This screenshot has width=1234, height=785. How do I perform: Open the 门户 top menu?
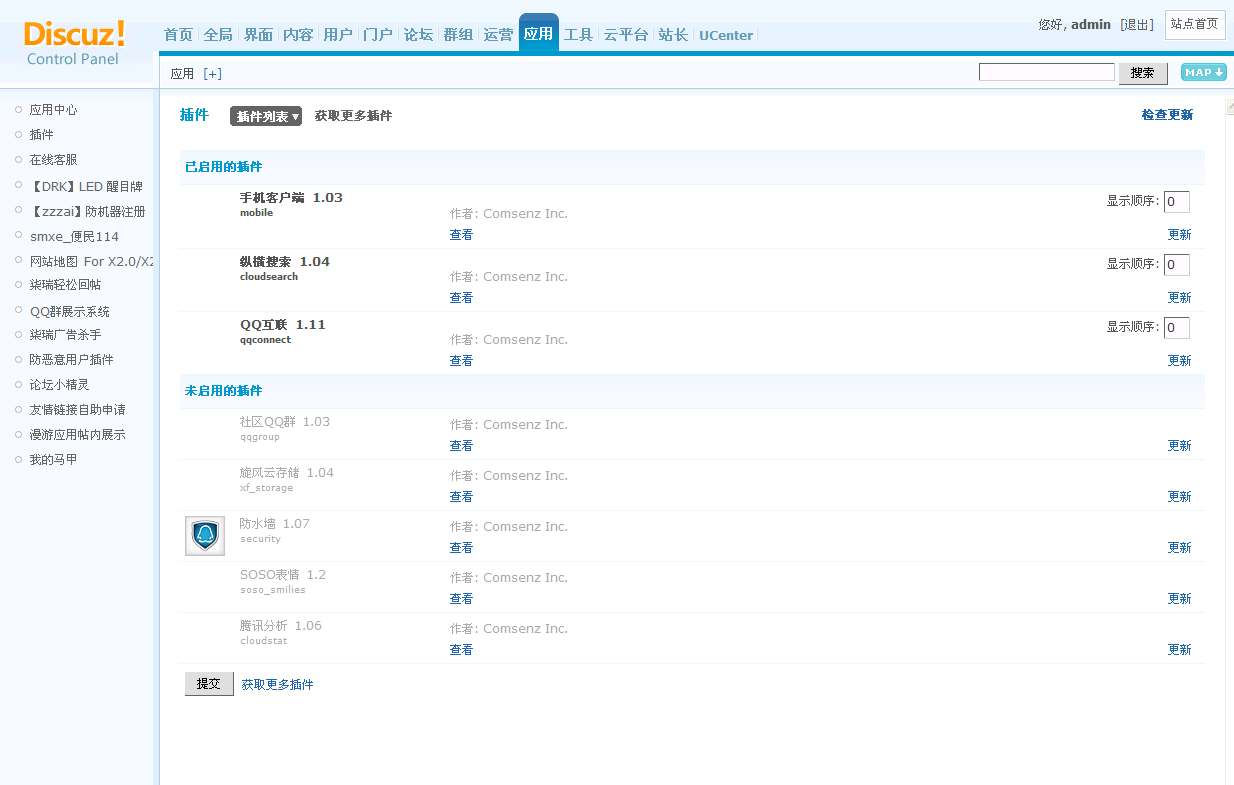(378, 35)
